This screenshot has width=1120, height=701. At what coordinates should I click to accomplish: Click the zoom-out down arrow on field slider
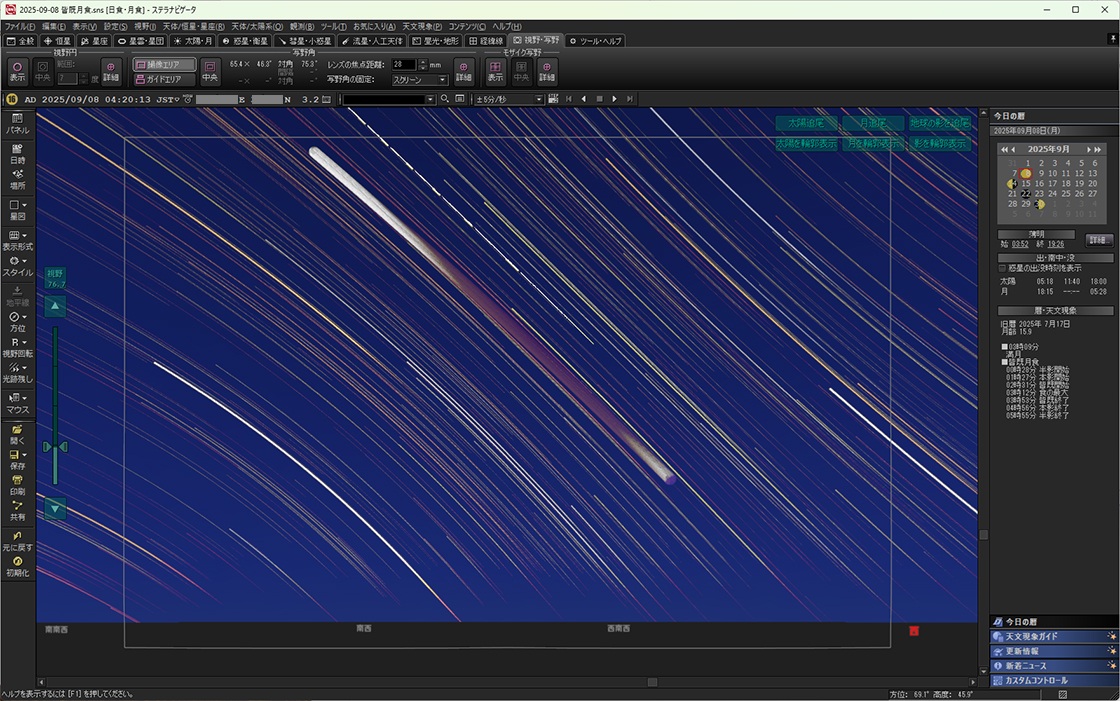pos(55,509)
